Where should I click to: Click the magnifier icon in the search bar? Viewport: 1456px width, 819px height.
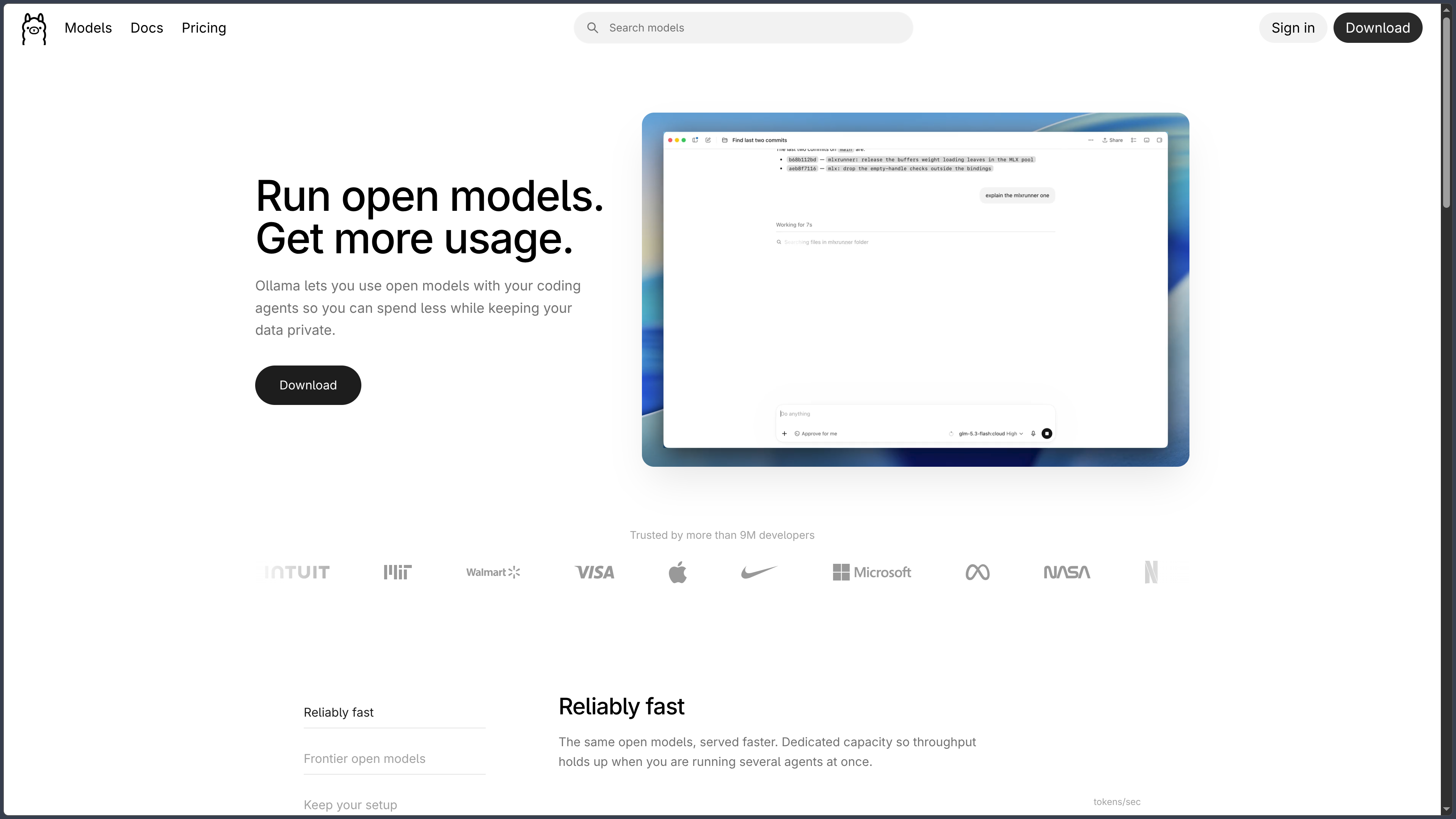(592, 28)
